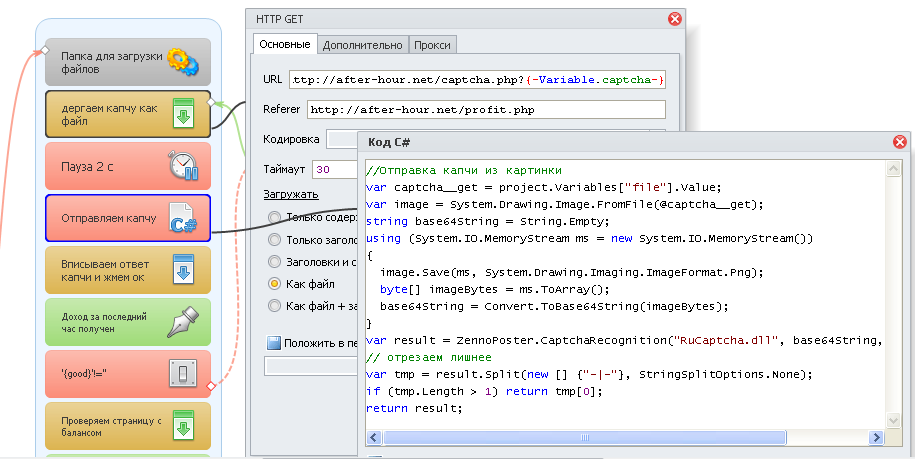Viewport: 915px width, 459px height.
Task: Click the page icon on Вписываем ответ капчи block
Action: point(183,269)
